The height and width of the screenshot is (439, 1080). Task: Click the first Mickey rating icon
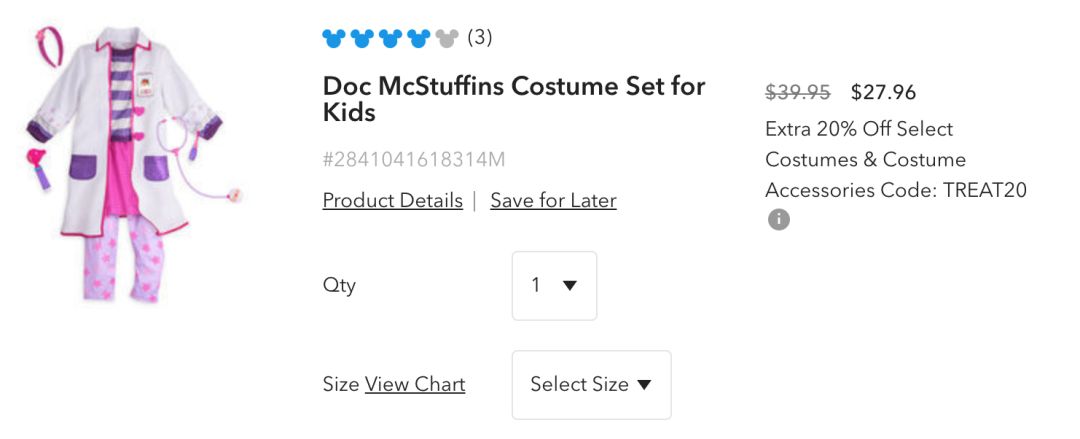pyautogui.click(x=334, y=39)
